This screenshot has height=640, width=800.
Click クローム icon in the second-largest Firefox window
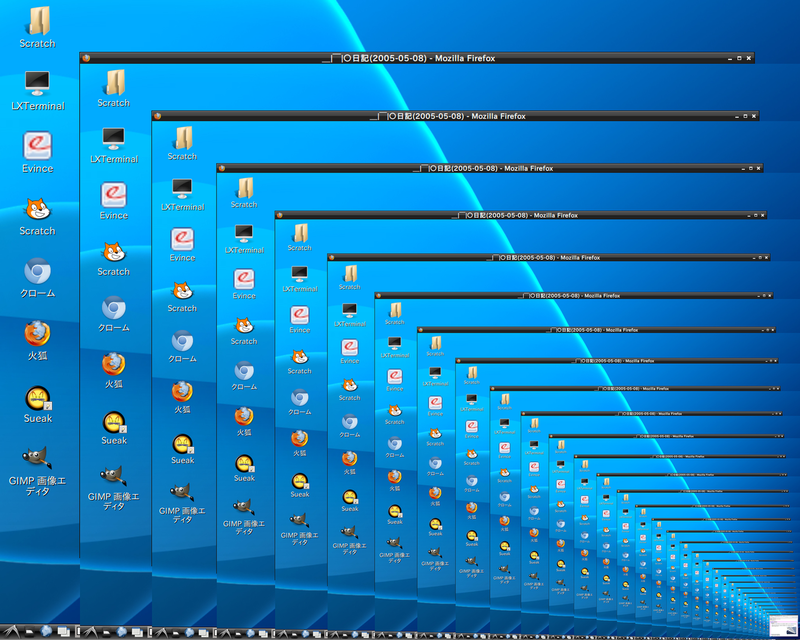coord(182,341)
